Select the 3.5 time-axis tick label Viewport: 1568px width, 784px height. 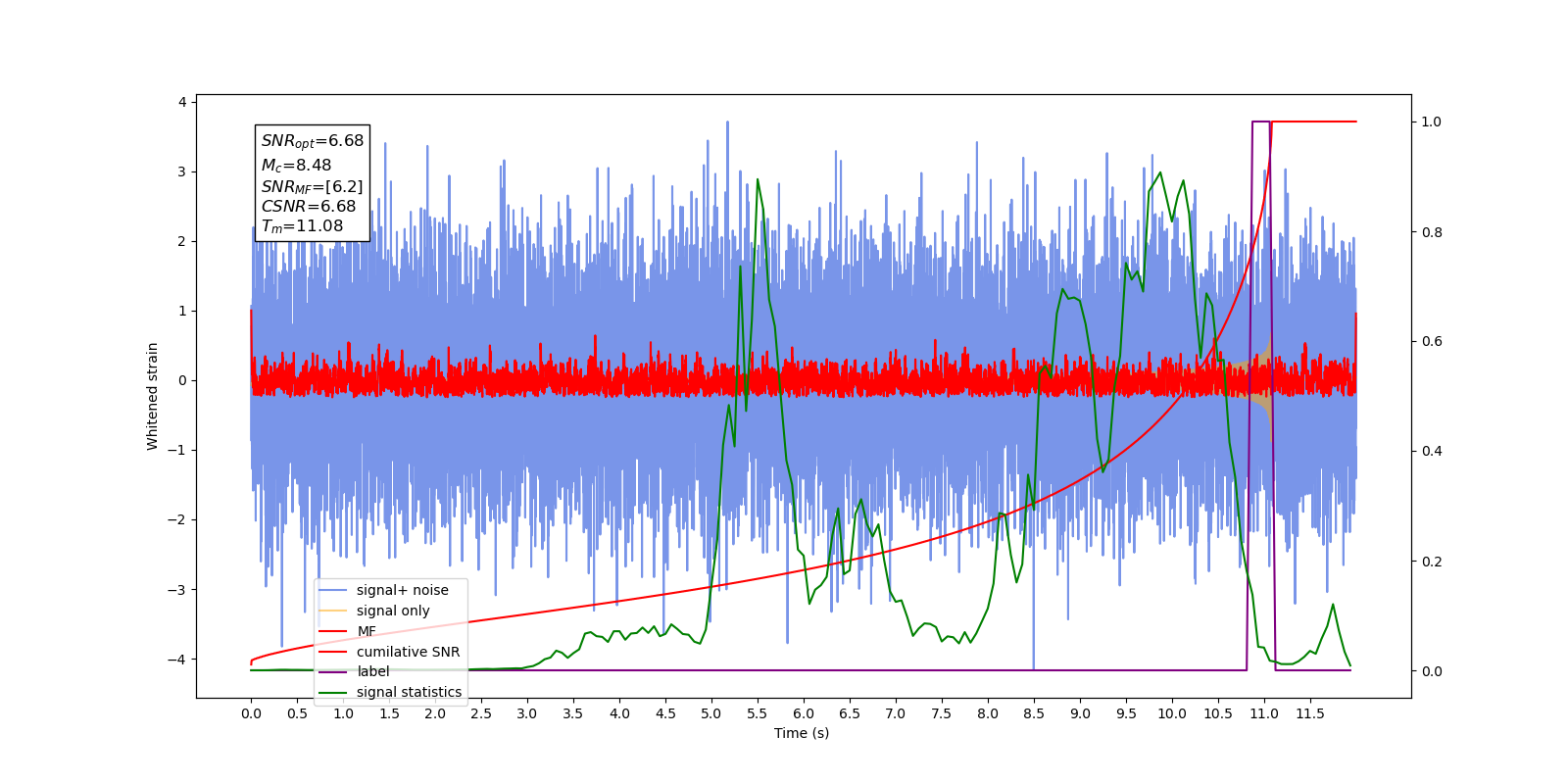point(573,713)
